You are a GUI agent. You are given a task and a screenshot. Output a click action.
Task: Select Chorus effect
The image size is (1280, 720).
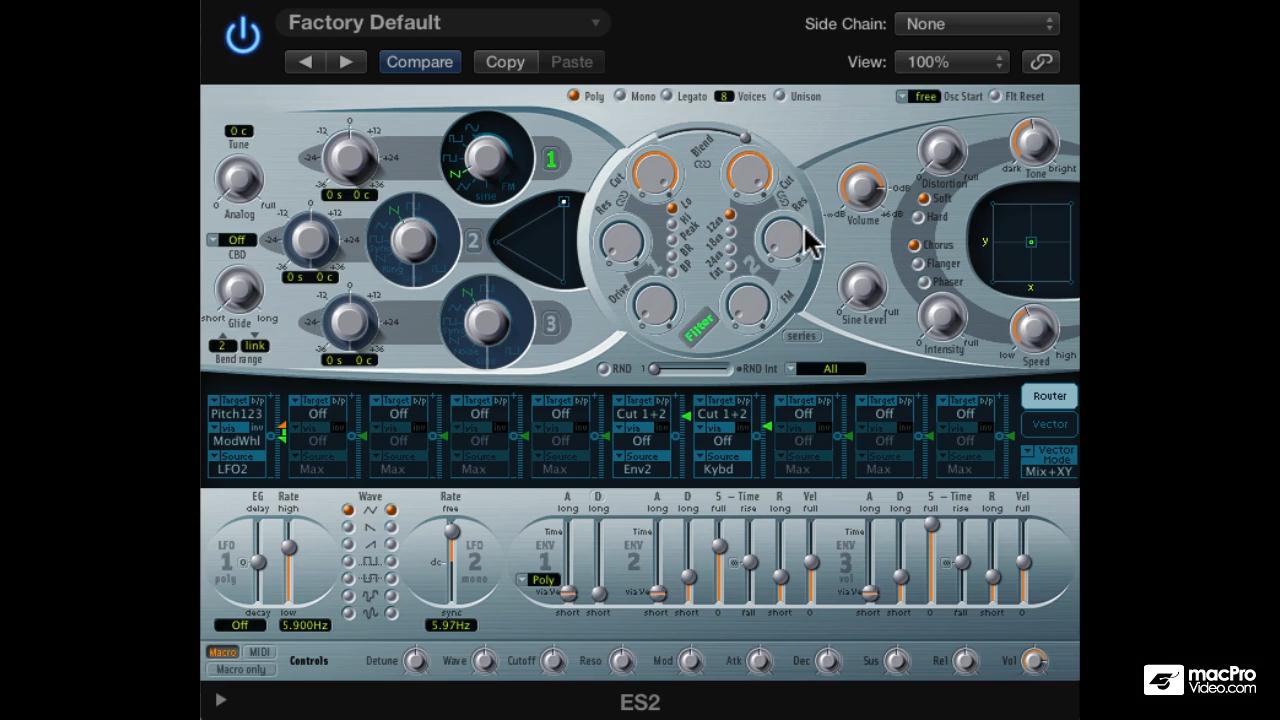tap(914, 245)
